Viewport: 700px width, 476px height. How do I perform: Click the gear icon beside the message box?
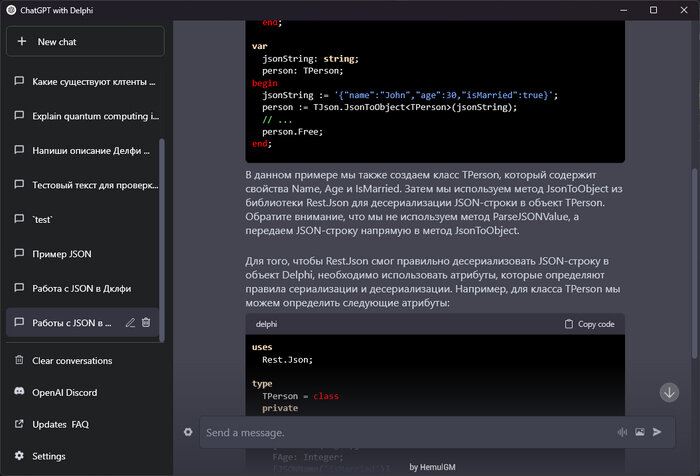188,432
